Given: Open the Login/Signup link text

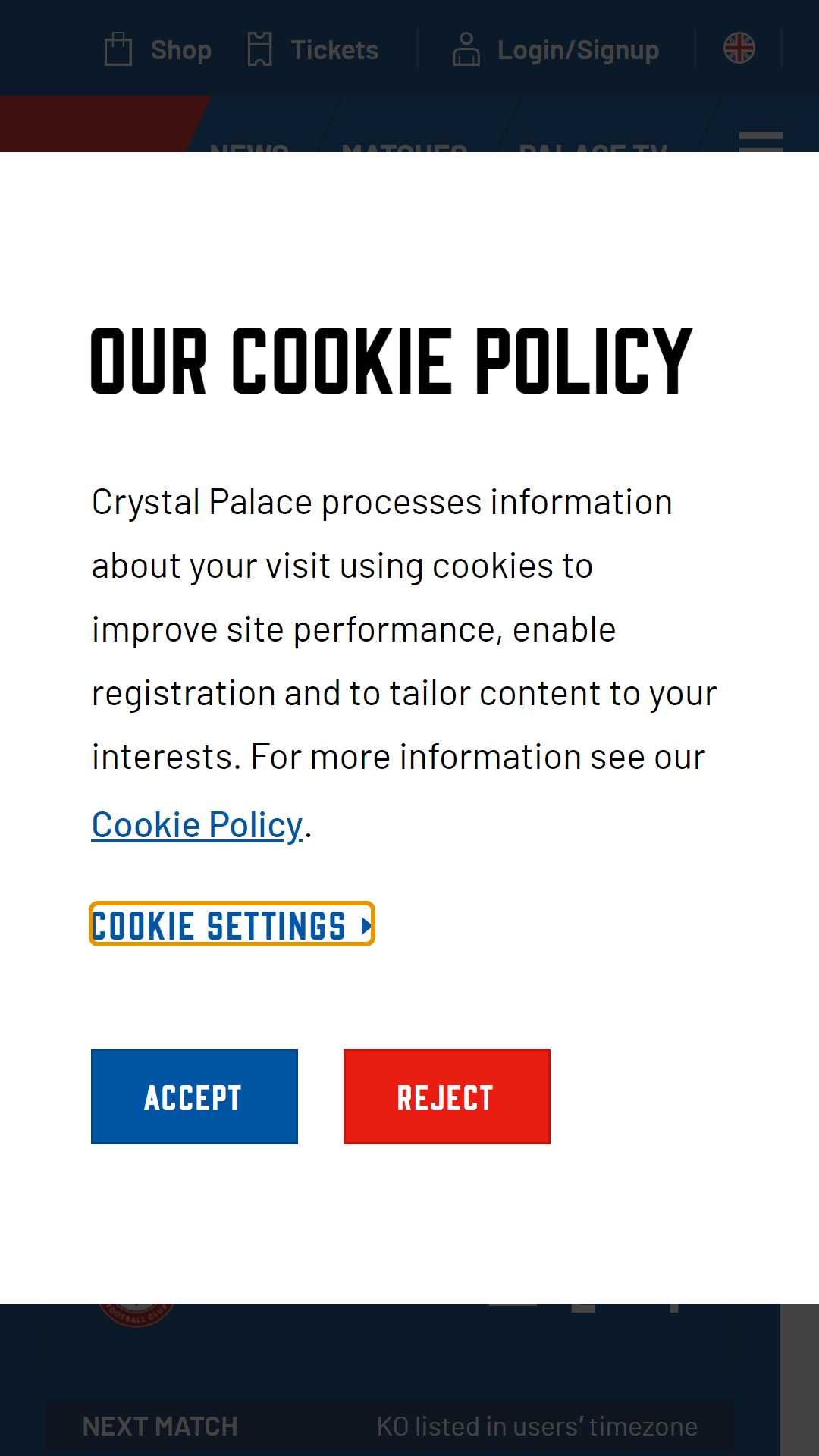Looking at the screenshot, I should 578,50.
